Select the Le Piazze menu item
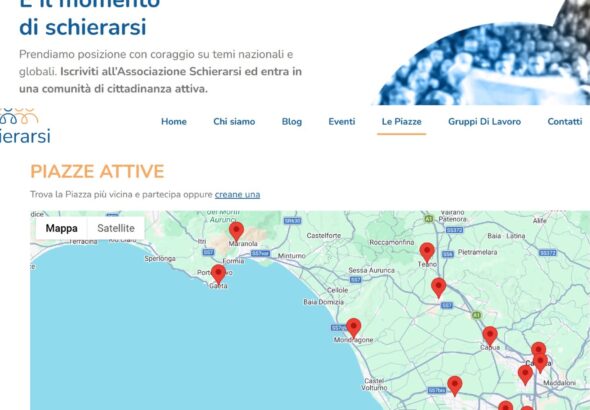Screen dimensions: 590x410 click(x=401, y=122)
